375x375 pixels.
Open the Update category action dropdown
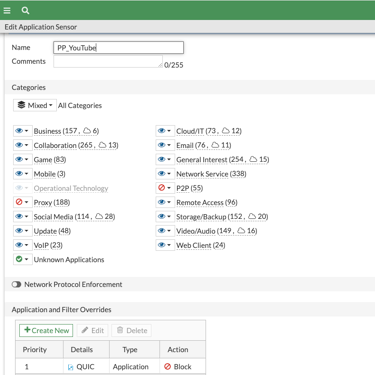point(22,231)
